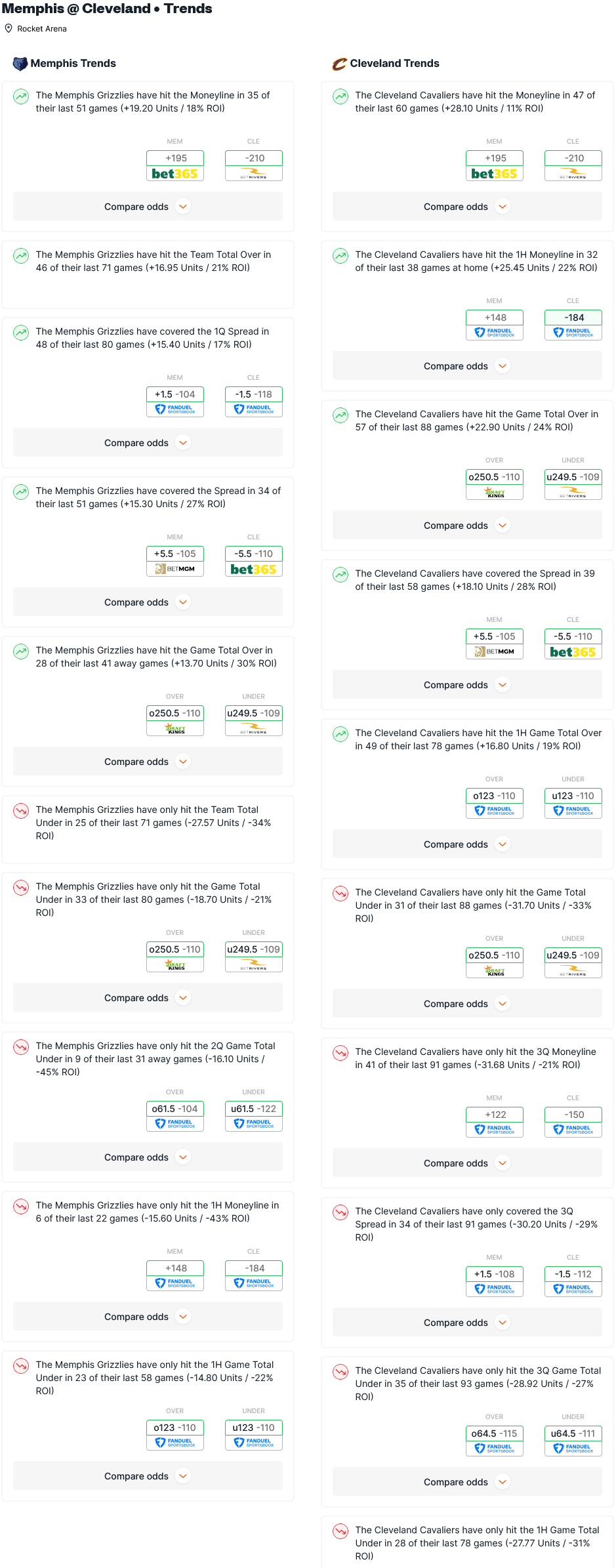This screenshot has width=616, height=1568.
Task: Click the Memphis Grizzlies logo icon
Action: coord(20,64)
